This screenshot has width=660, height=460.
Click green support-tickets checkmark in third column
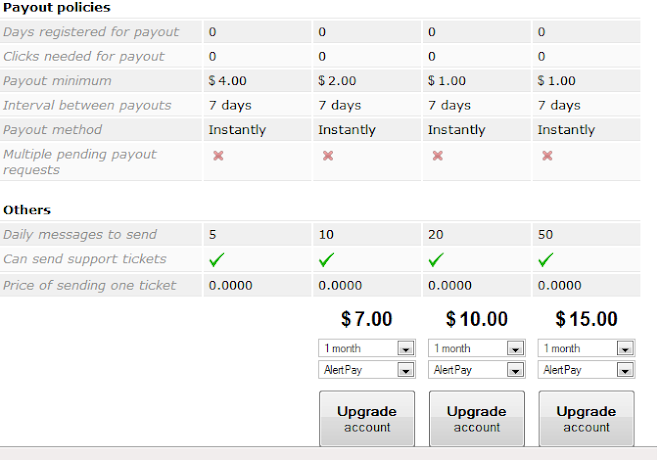436,260
